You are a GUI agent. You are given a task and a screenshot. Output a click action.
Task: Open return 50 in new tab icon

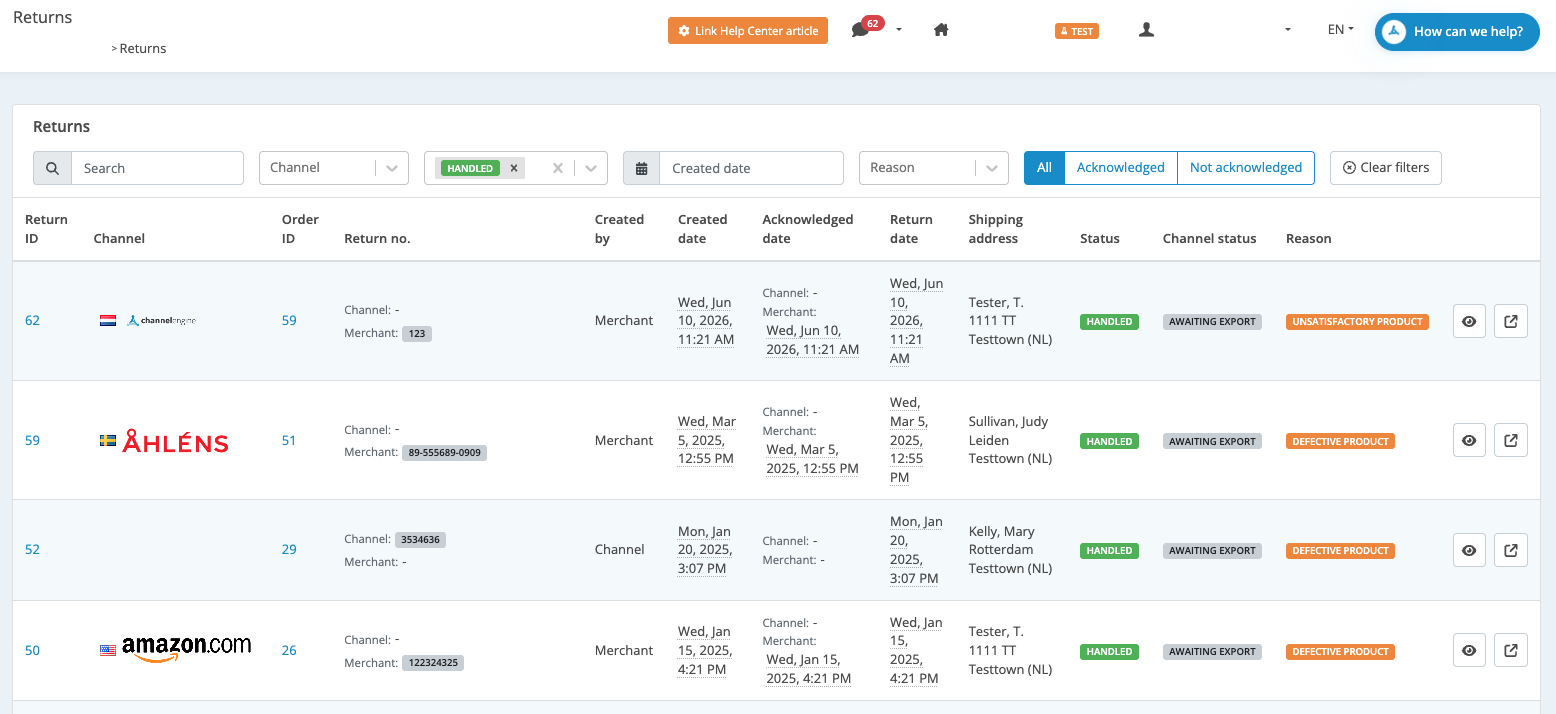(1511, 650)
